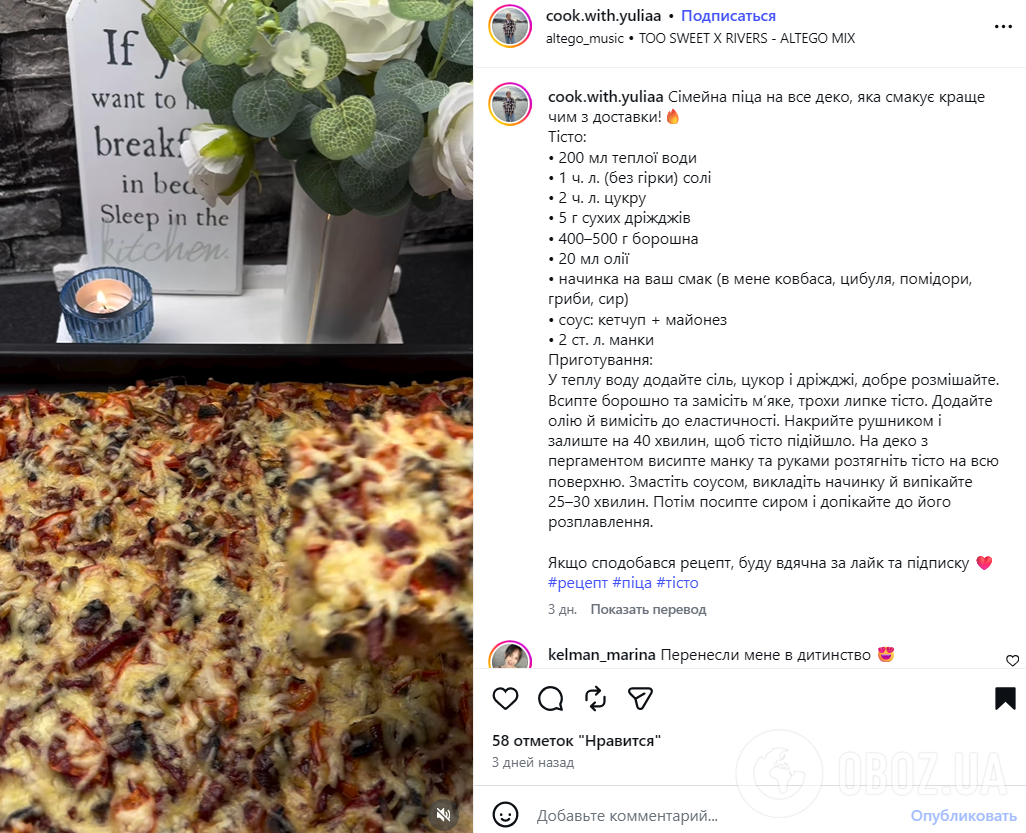Open cook.with.yuliaa profile avatar in header
Image resolution: width=1026 pixels, height=833 pixels.
pyautogui.click(x=510, y=26)
